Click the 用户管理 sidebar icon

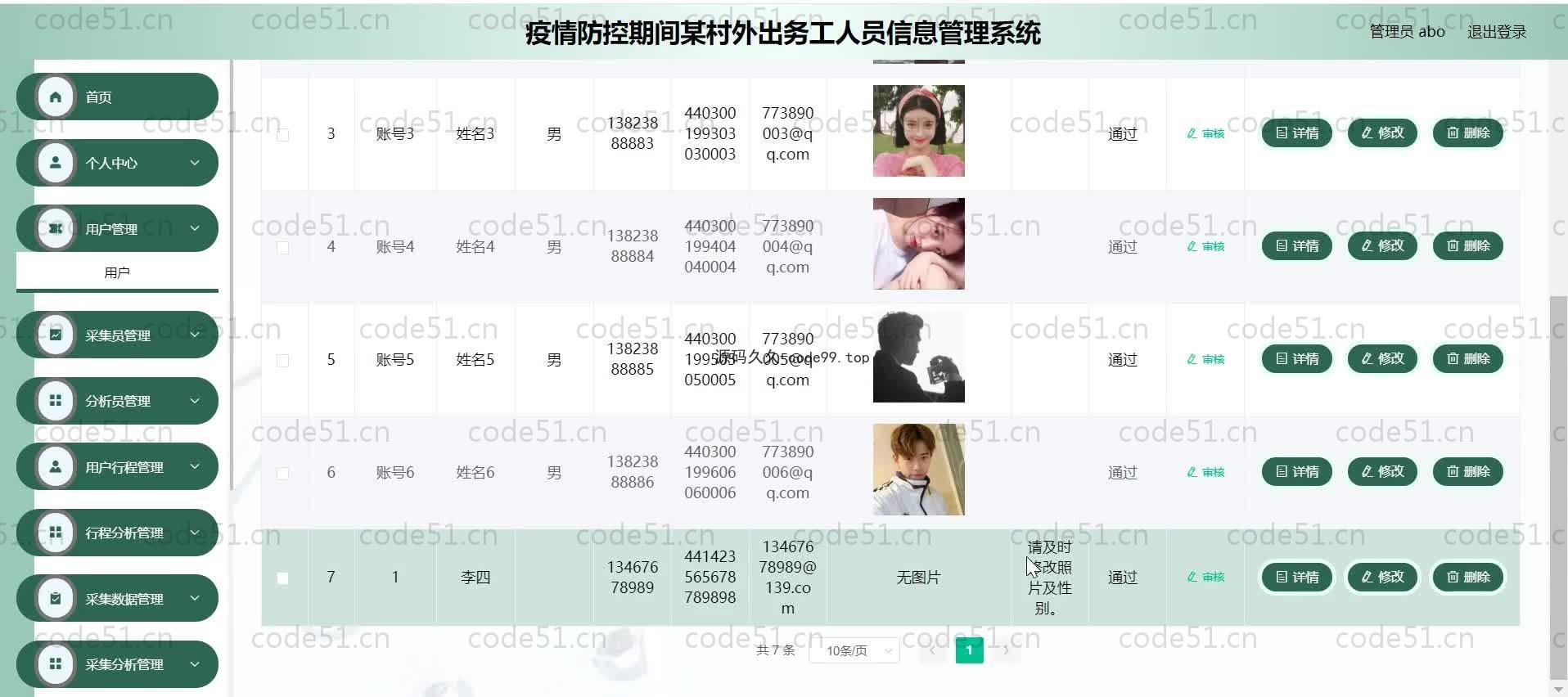(x=56, y=229)
